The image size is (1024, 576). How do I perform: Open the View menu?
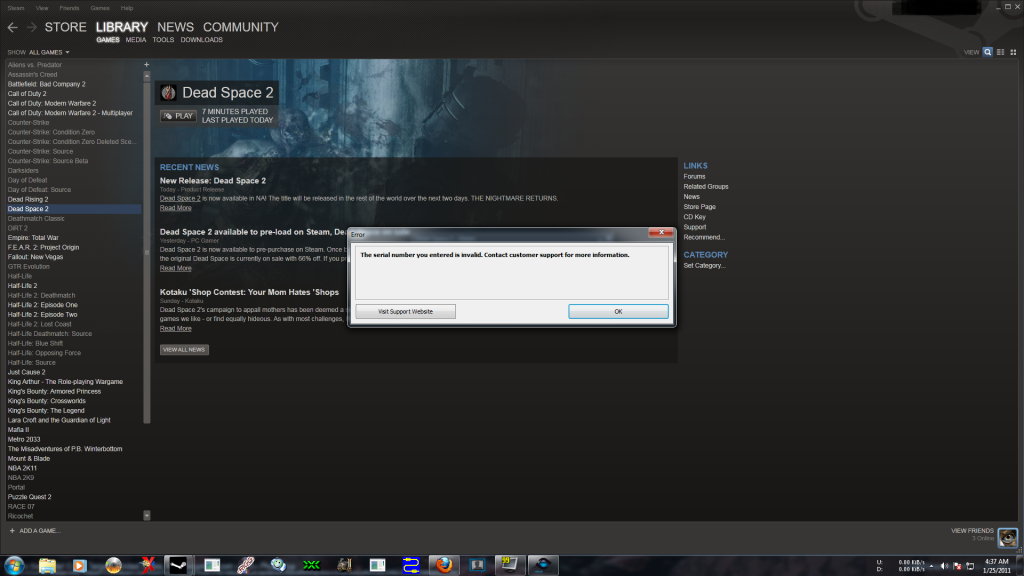tap(42, 8)
